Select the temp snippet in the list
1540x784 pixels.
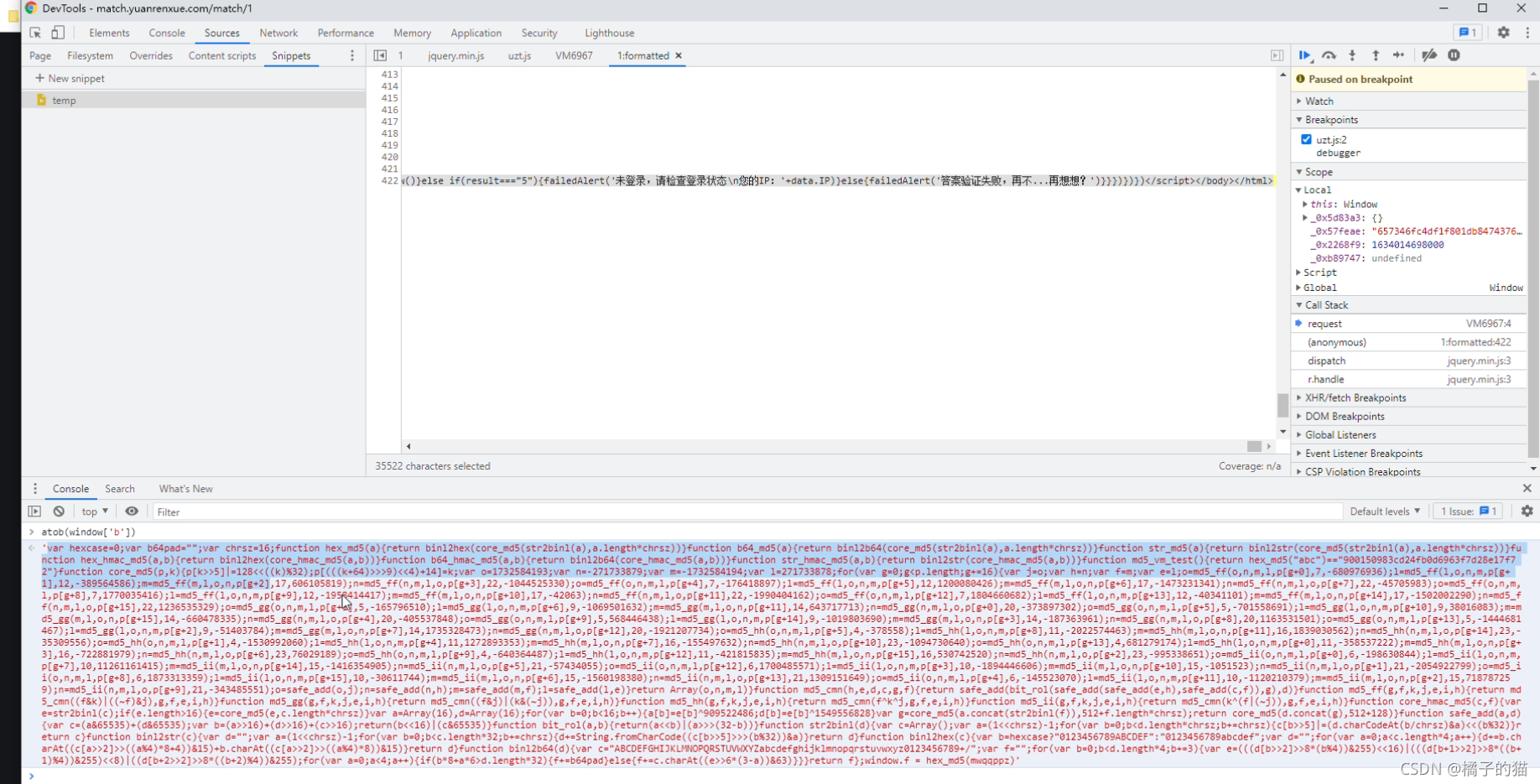(193, 100)
